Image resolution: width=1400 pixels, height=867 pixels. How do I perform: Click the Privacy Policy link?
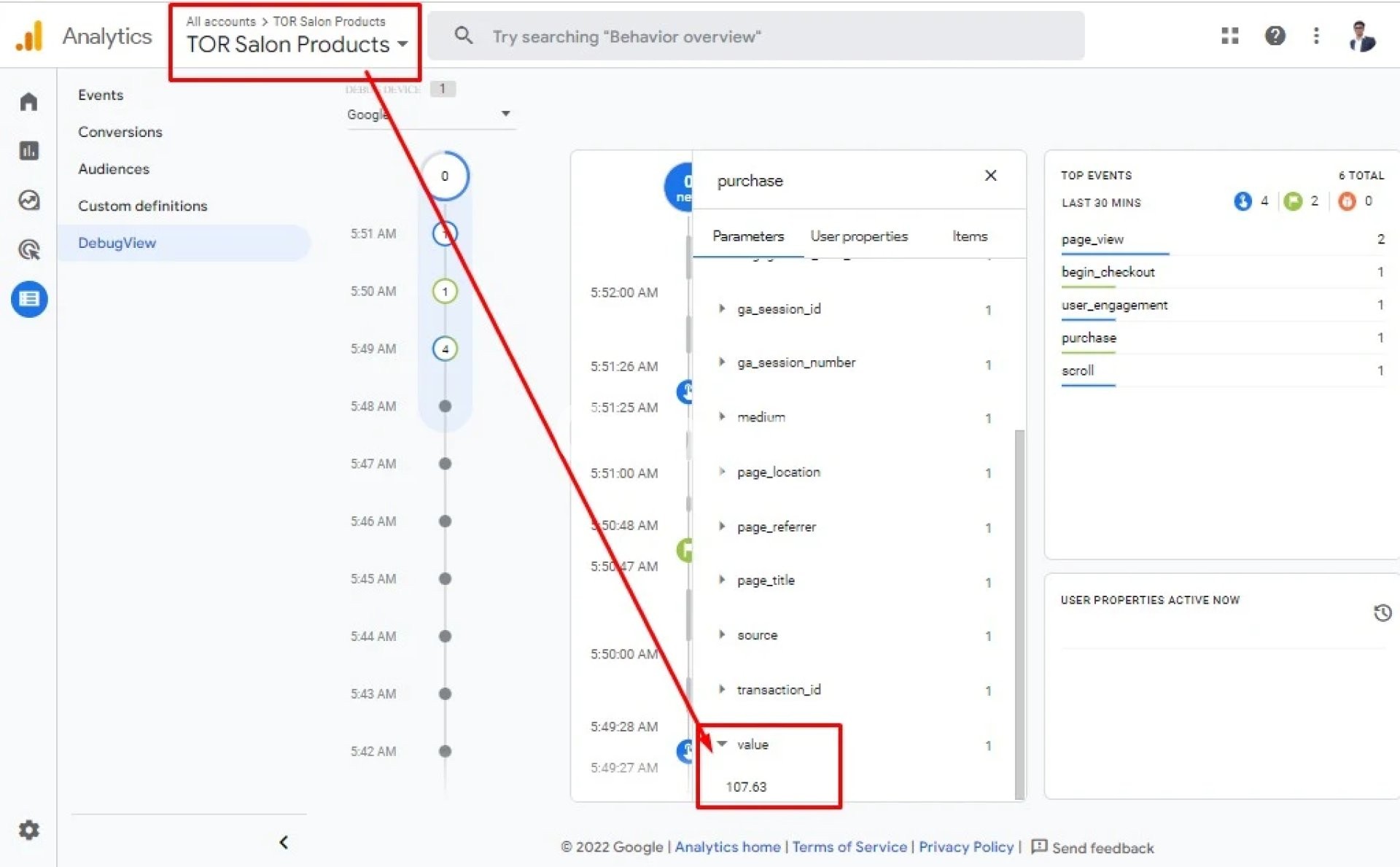(x=965, y=847)
